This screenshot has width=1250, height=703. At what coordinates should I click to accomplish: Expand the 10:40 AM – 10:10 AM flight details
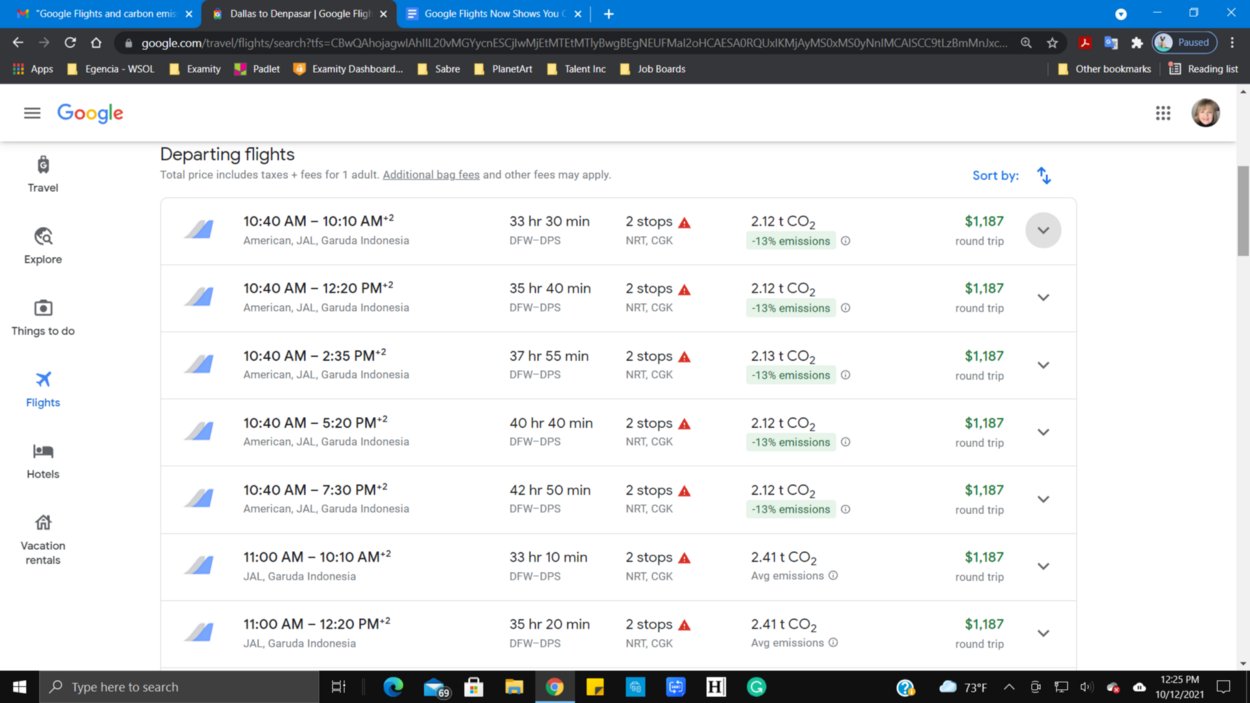(x=1043, y=231)
